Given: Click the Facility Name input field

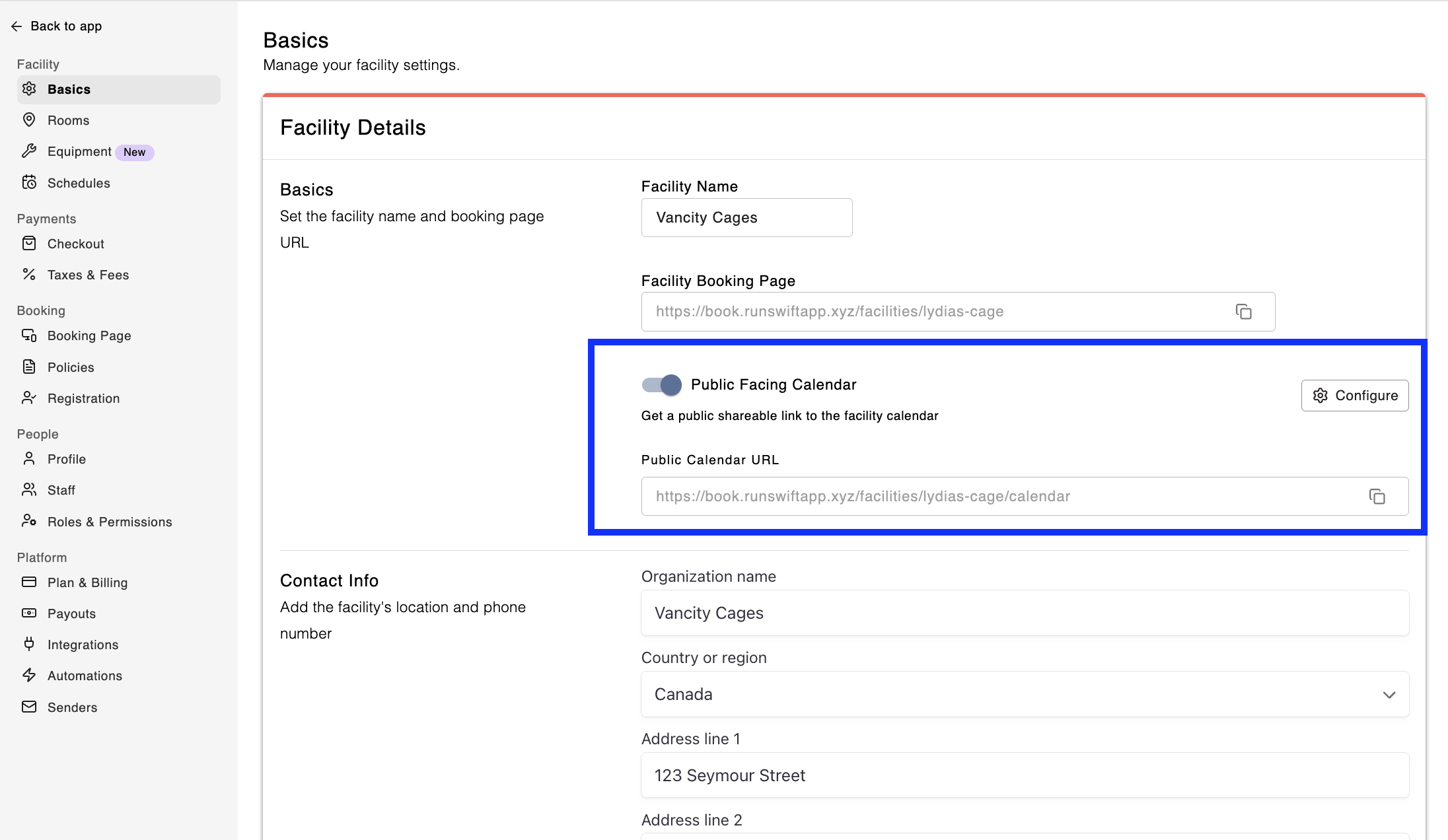Looking at the screenshot, I should (x=746, y=218).
